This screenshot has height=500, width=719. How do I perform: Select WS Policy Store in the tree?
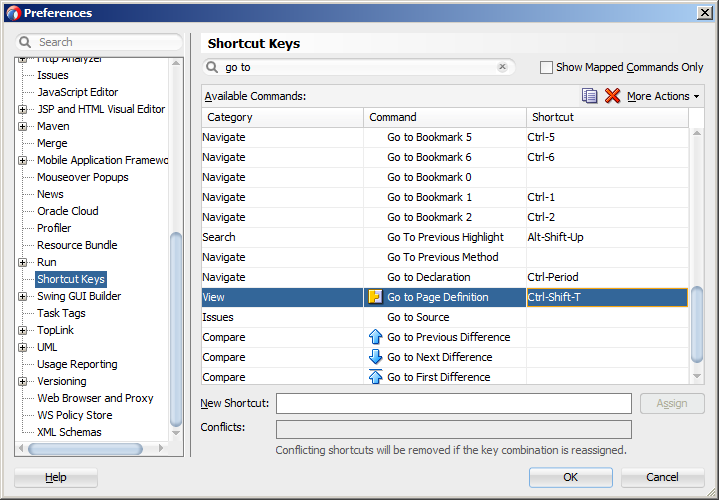(x=75, y=415)
